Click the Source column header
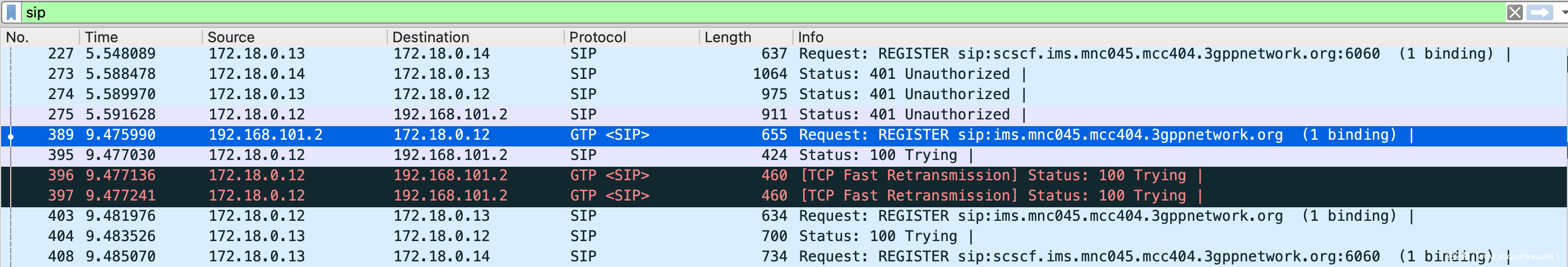1568x267 pixels. pyautogui.click(x=231, y=37)
